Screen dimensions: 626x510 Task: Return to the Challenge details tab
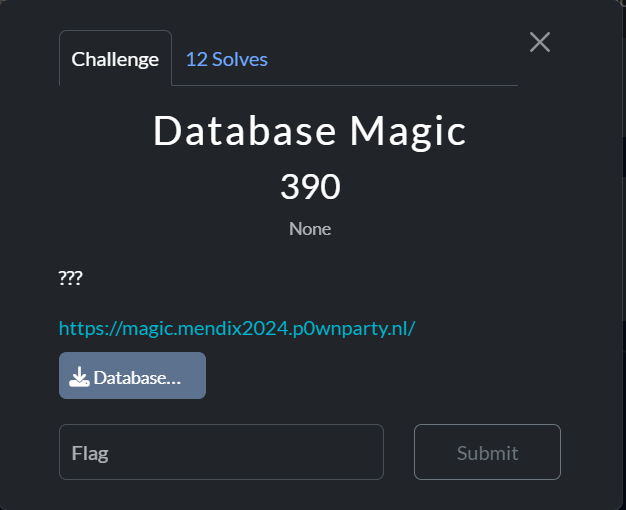[115, 58]
